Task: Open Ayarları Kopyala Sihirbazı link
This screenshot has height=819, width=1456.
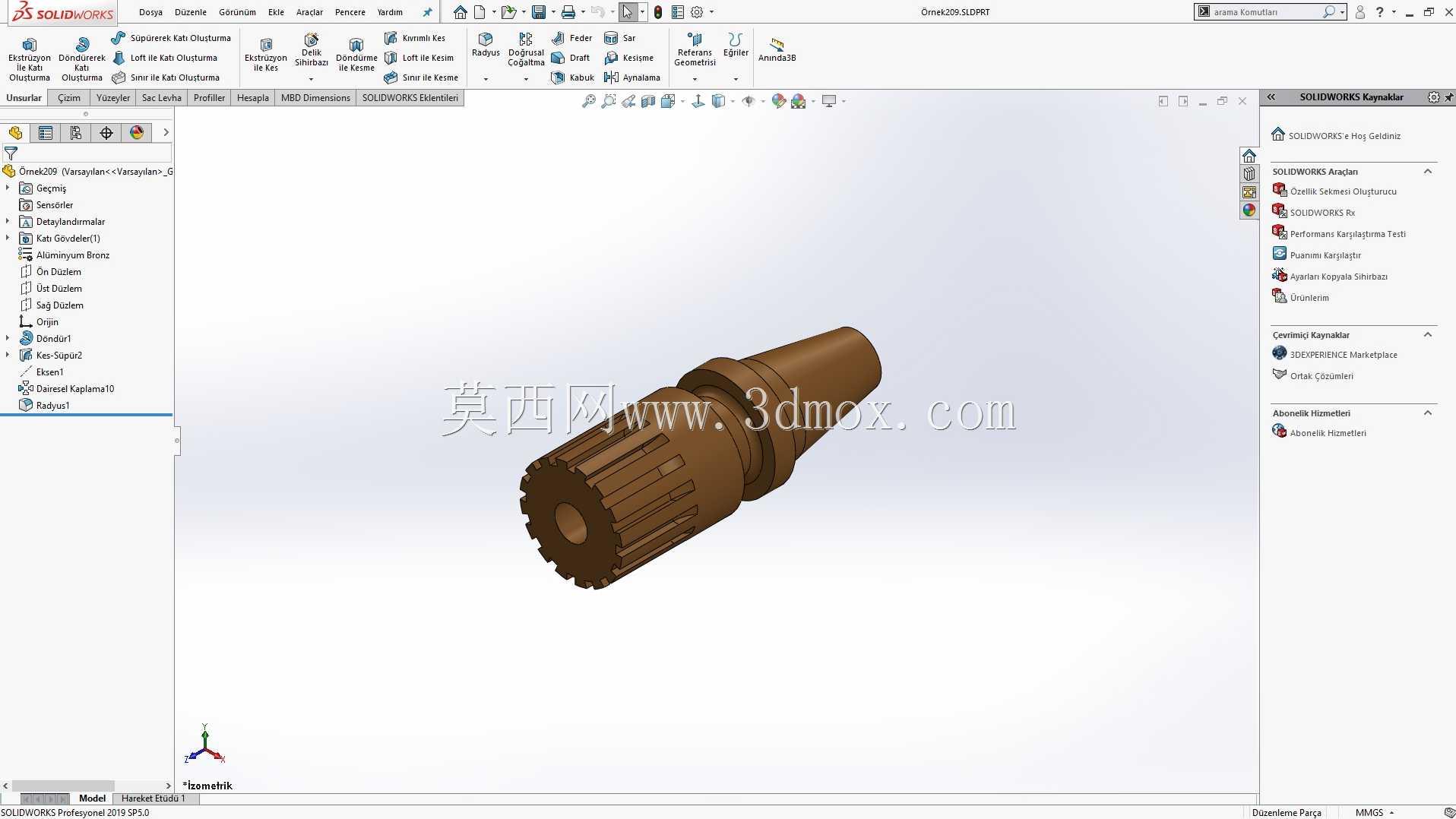Action: coord(1330,276)
